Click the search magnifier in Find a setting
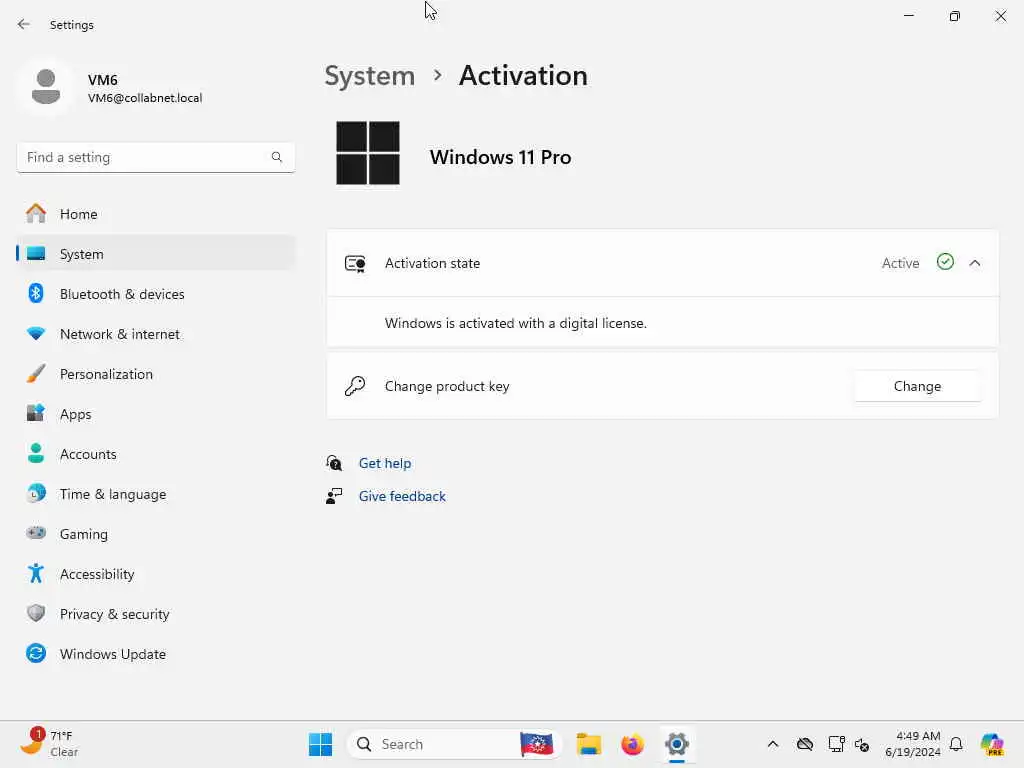This screenshot has width=1024, height=768. tap(277, 157)
